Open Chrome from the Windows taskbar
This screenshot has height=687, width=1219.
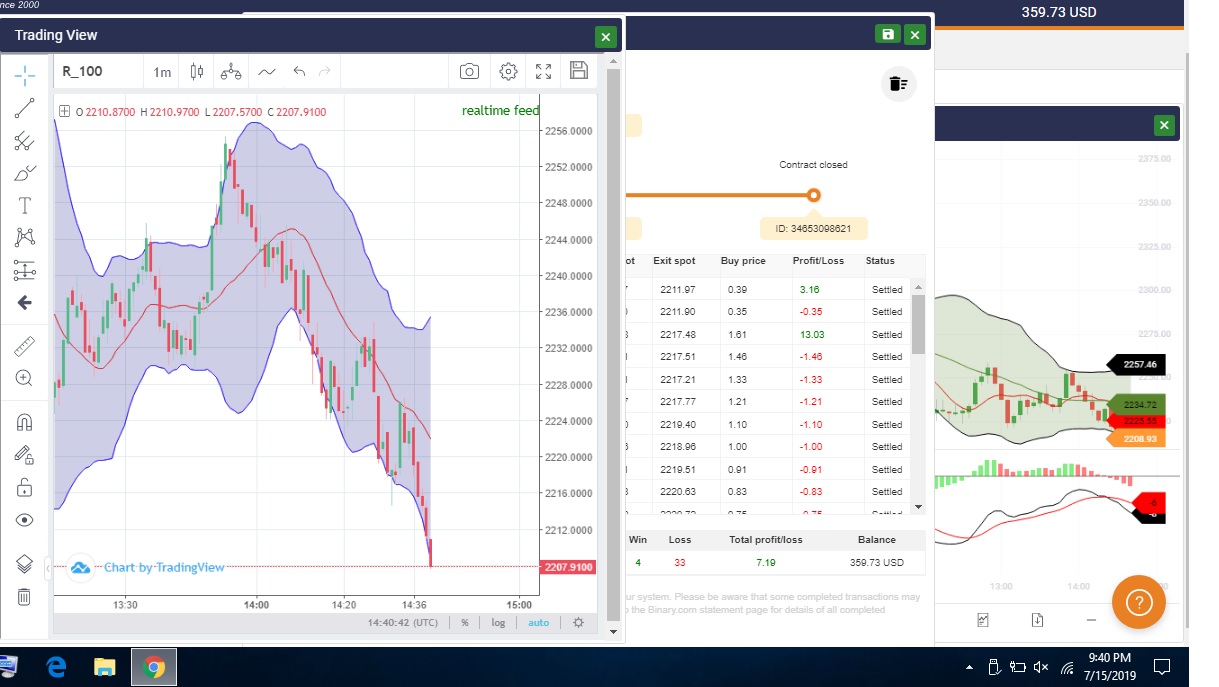[x=153, y=667]
